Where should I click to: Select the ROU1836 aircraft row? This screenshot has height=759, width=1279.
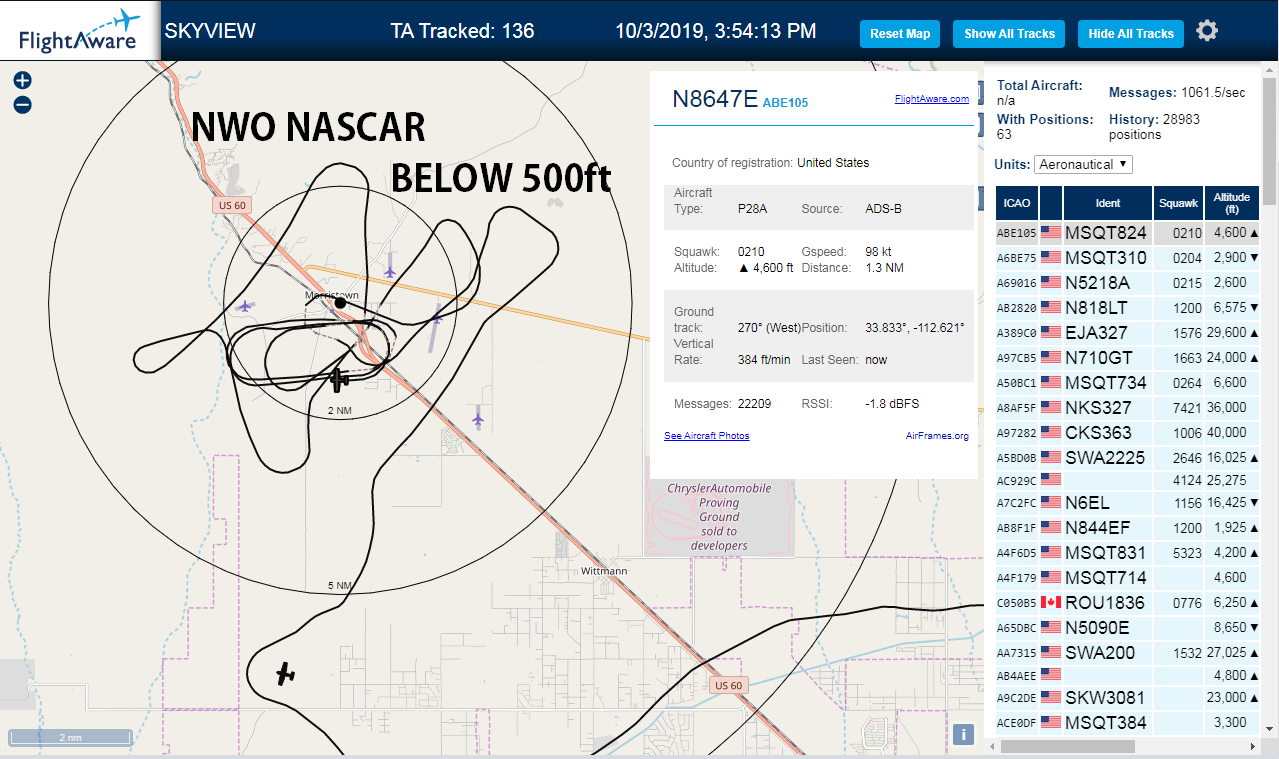coord(1128,603)
